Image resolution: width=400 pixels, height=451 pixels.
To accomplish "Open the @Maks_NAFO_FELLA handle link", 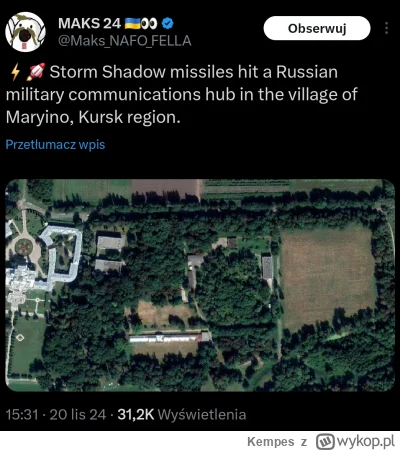I will (x=125, y=41).
